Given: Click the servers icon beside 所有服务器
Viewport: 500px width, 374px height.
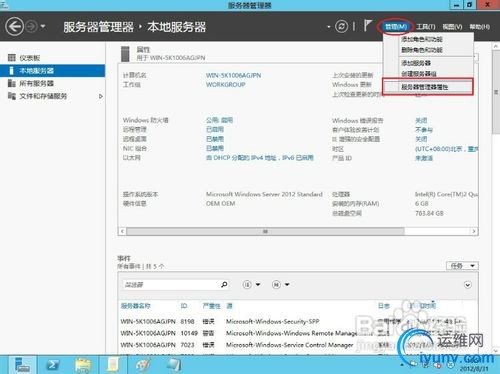Looking at the screenshot, I should (12, 83).
